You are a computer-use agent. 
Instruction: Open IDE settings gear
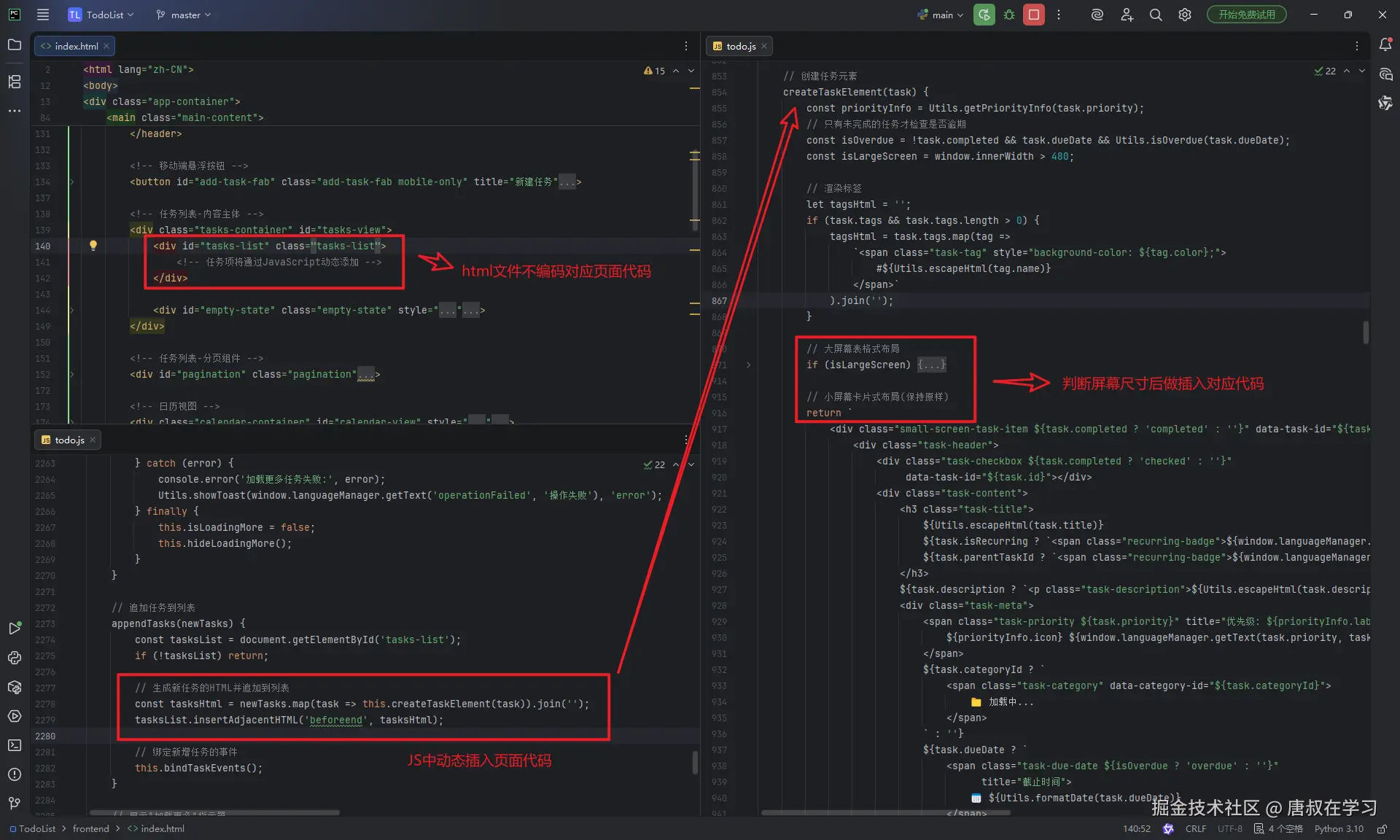point(1185,15)
